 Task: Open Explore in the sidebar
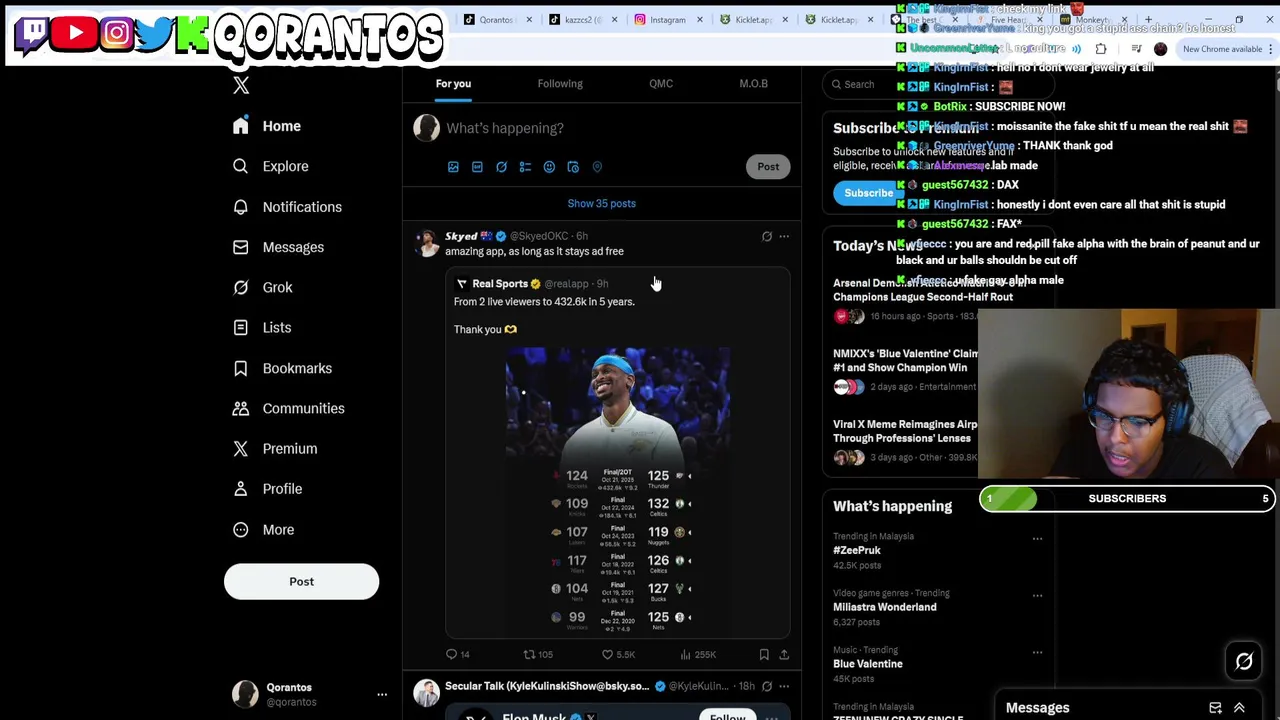pyautogui.click(x=273, y=166)
